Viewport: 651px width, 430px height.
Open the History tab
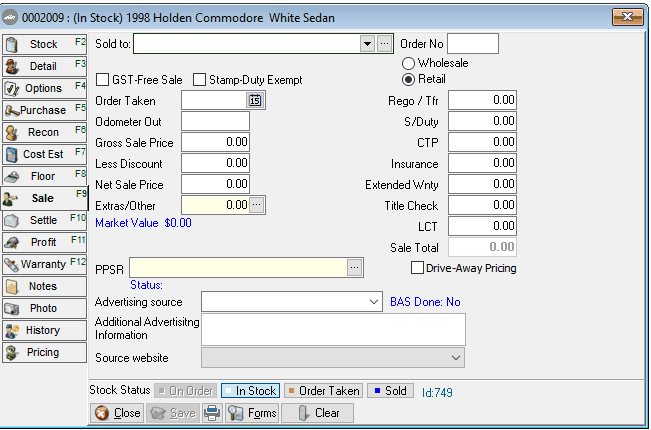pos(44,330)
